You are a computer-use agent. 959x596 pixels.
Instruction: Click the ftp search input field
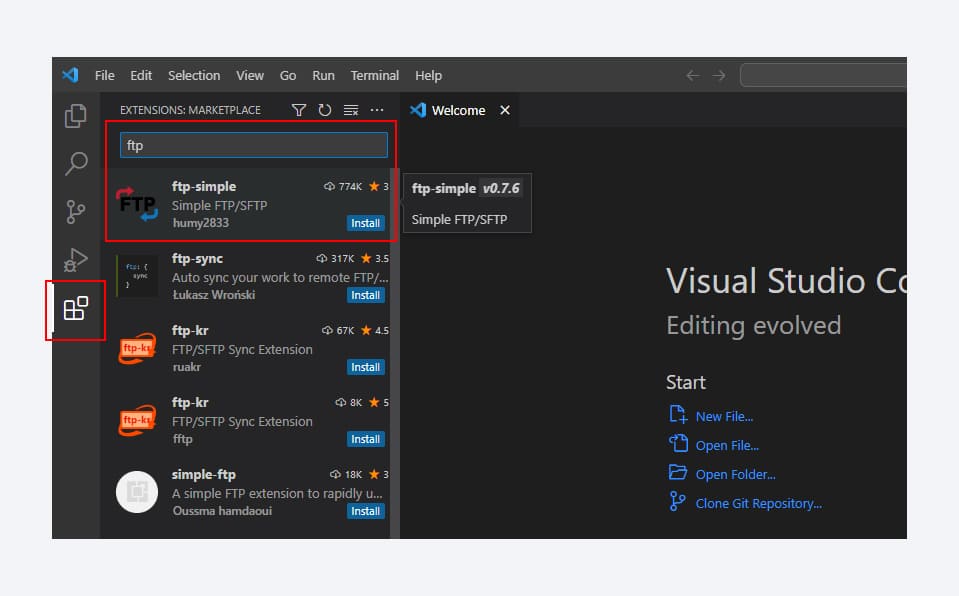(253, 144)
